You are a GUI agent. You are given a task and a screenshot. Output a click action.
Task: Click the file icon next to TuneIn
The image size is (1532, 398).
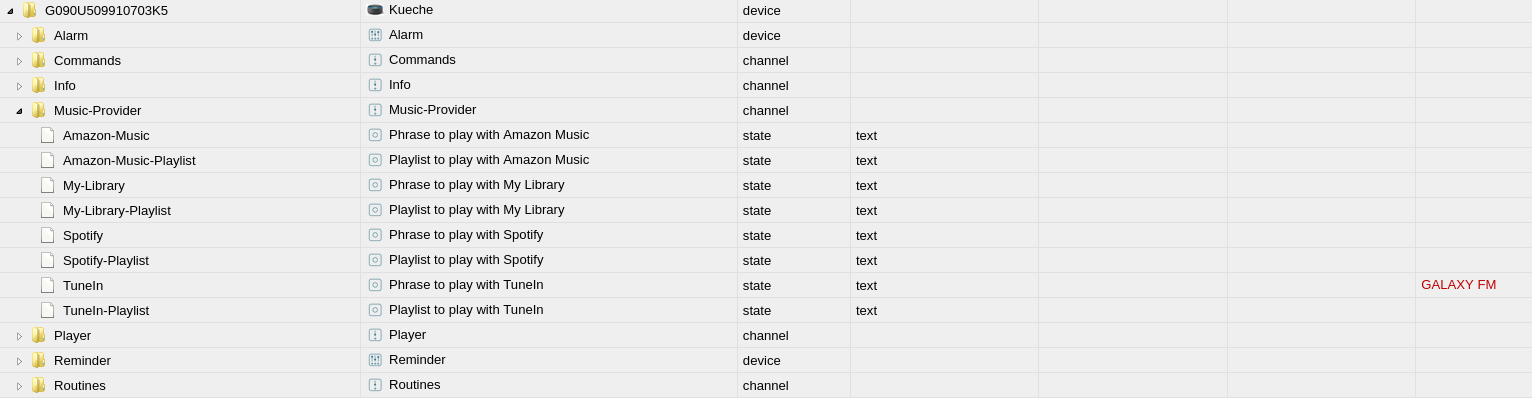pos(47,285)
